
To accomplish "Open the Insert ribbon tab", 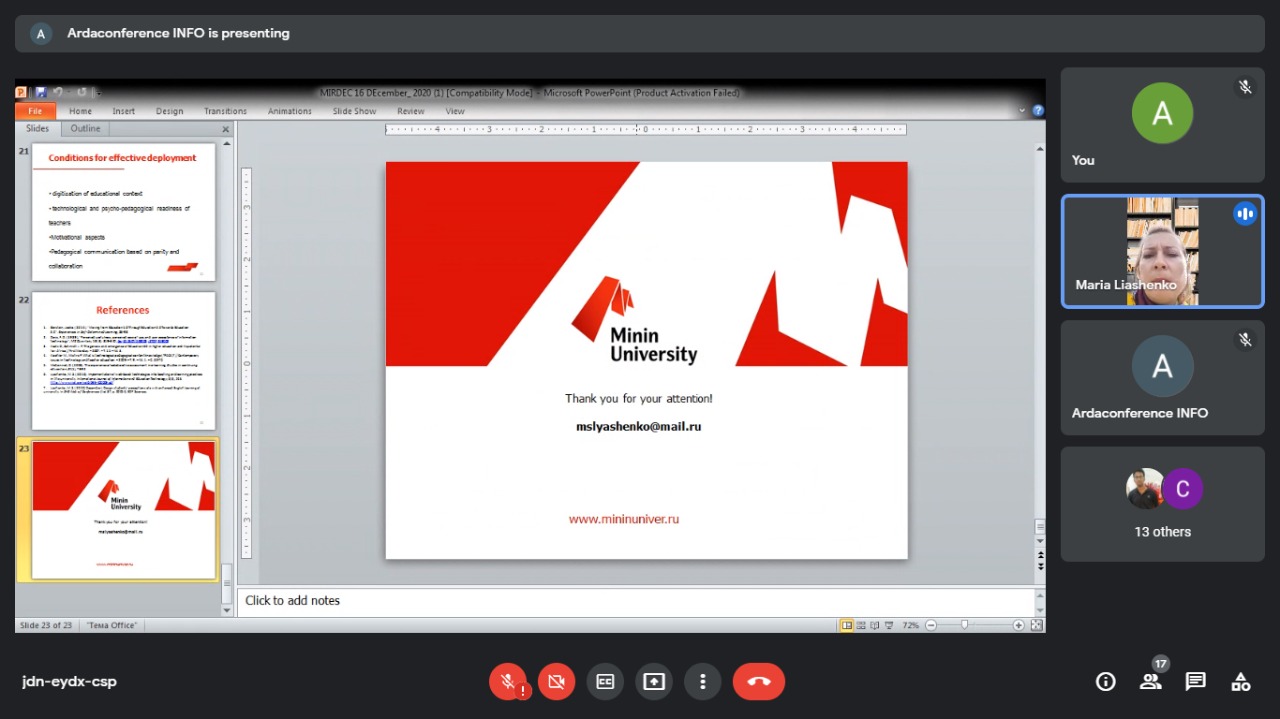I will [x=124, y=111].
